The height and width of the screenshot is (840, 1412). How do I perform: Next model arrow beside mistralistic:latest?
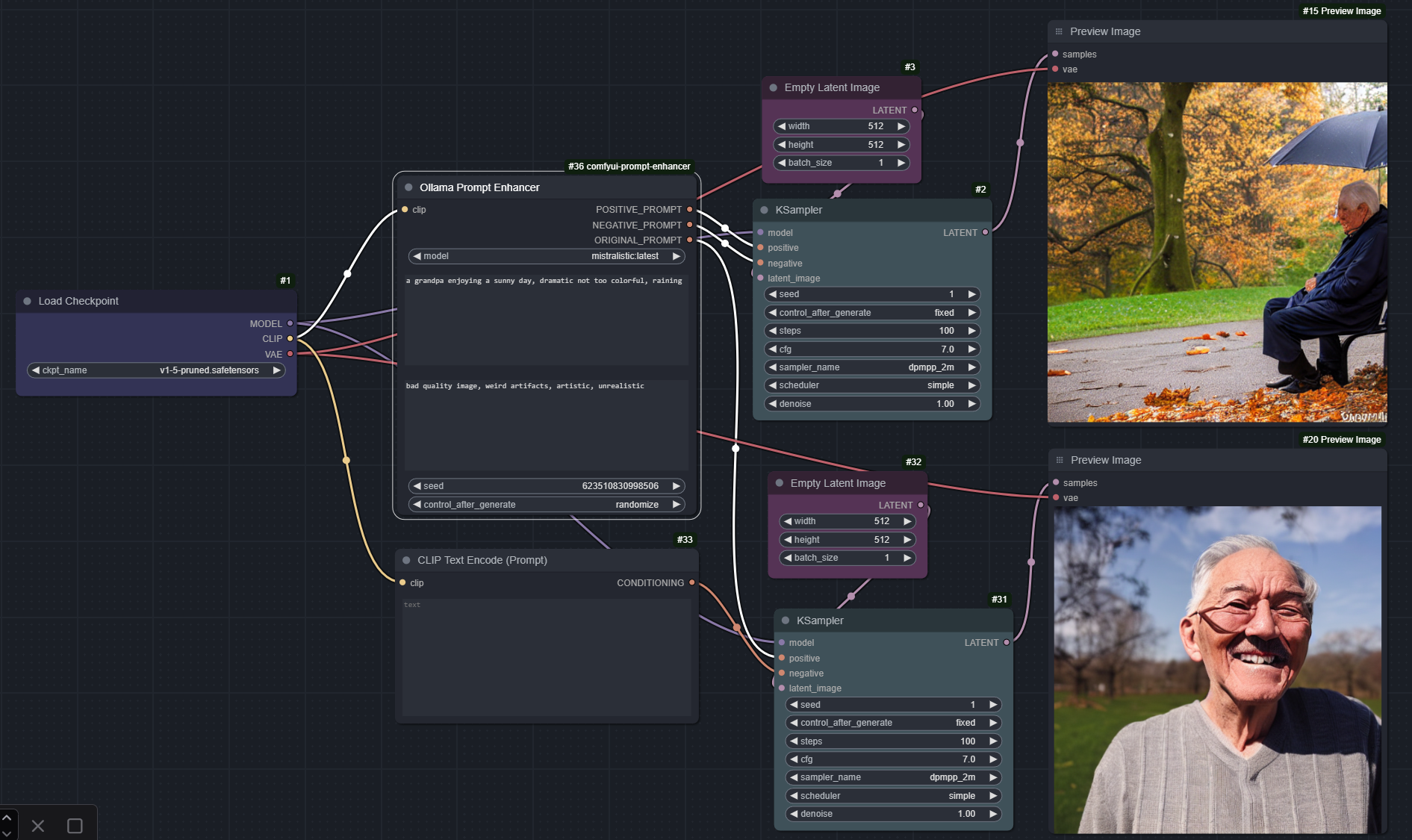pos(676,256)
